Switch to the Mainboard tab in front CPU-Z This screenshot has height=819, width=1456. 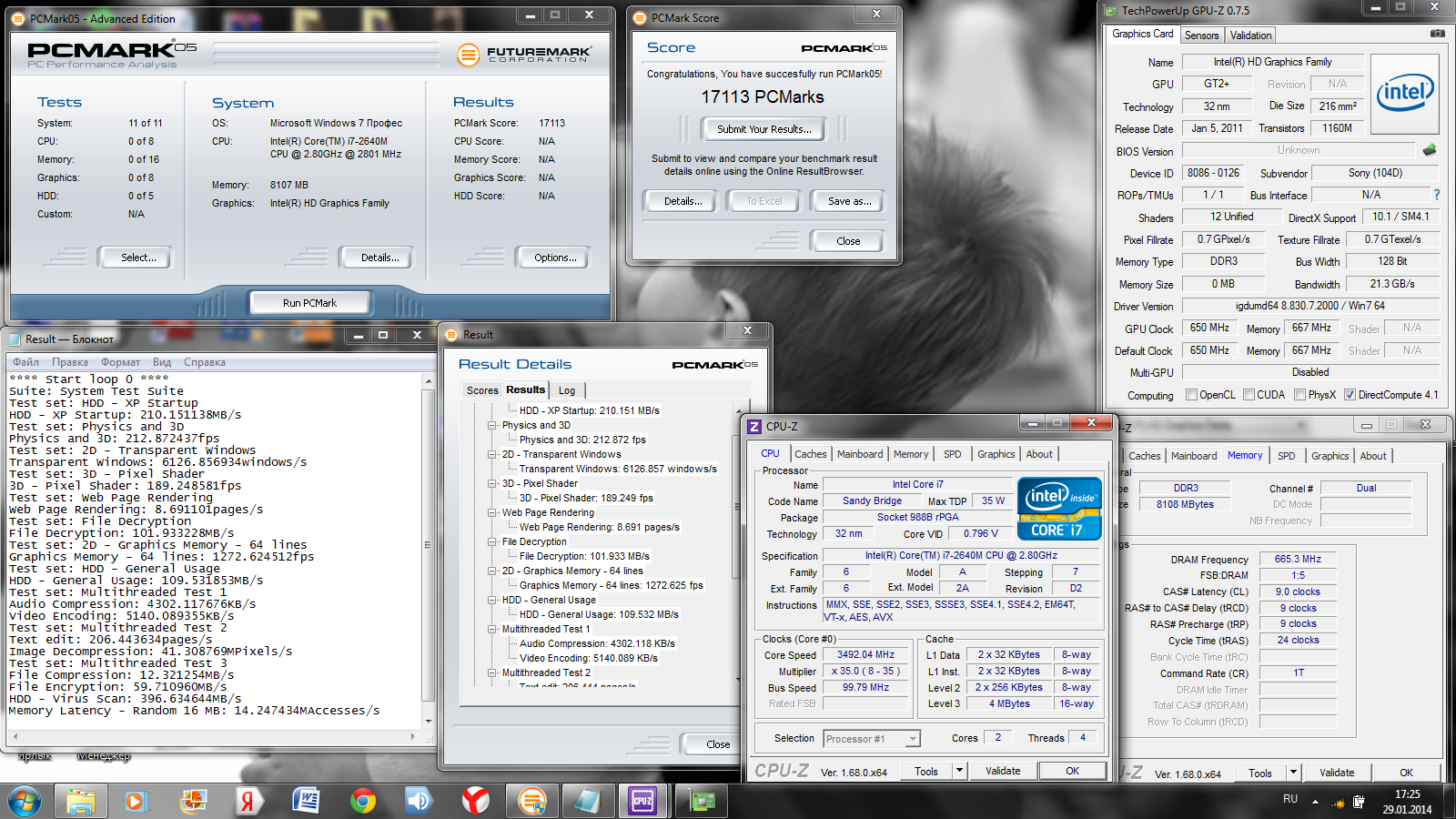point(860,454)
